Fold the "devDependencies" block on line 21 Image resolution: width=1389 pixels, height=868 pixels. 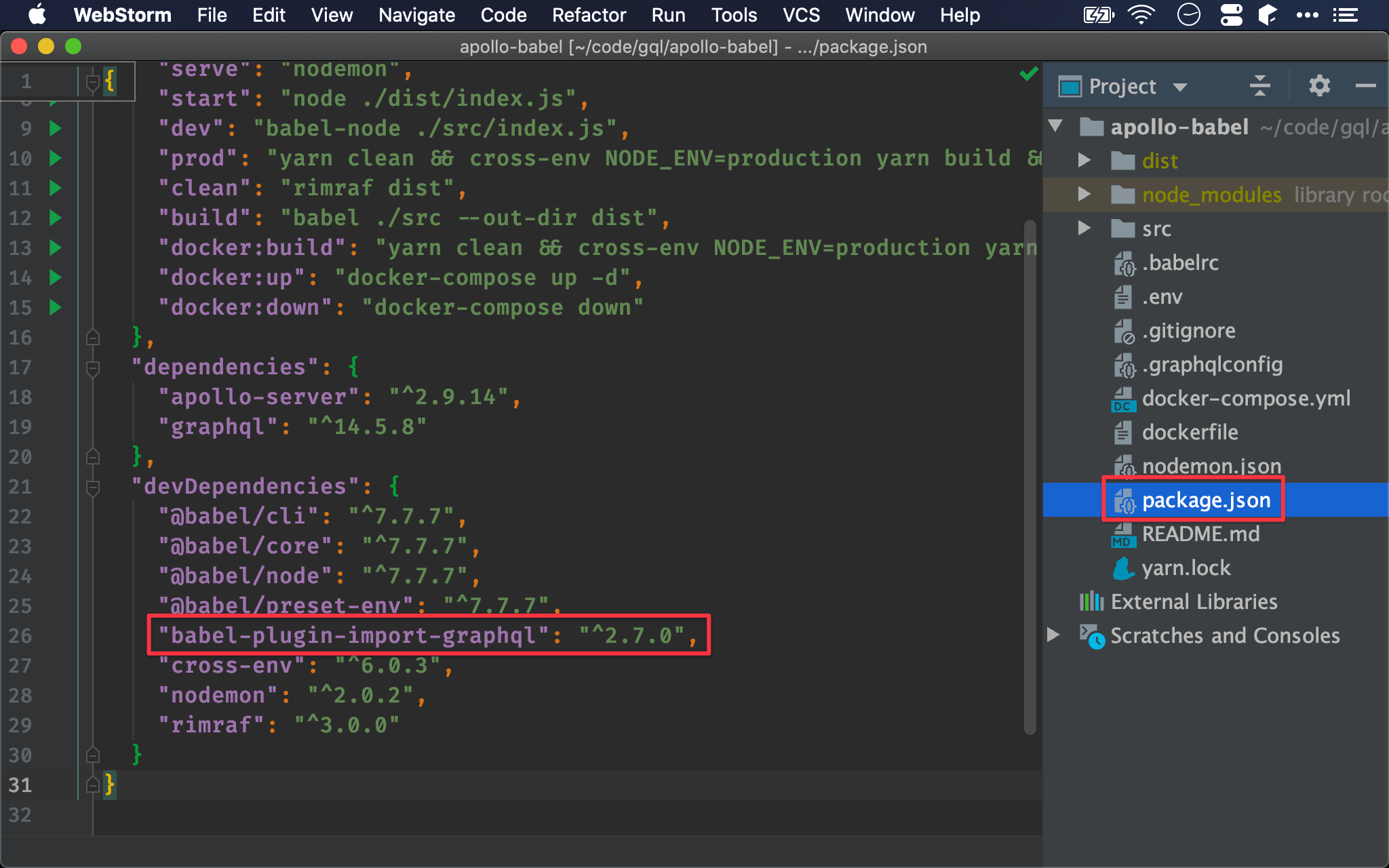point(93,487)
